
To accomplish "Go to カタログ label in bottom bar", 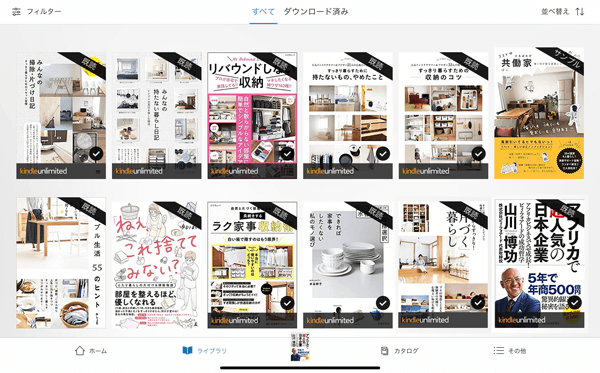I will click(406, 351).
